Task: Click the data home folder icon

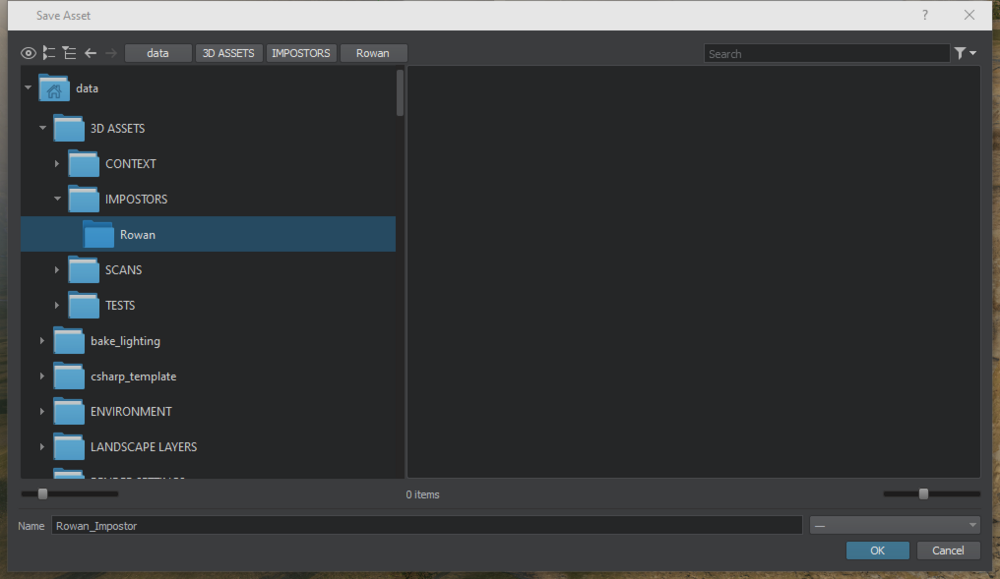Action: tap(54, 89)
